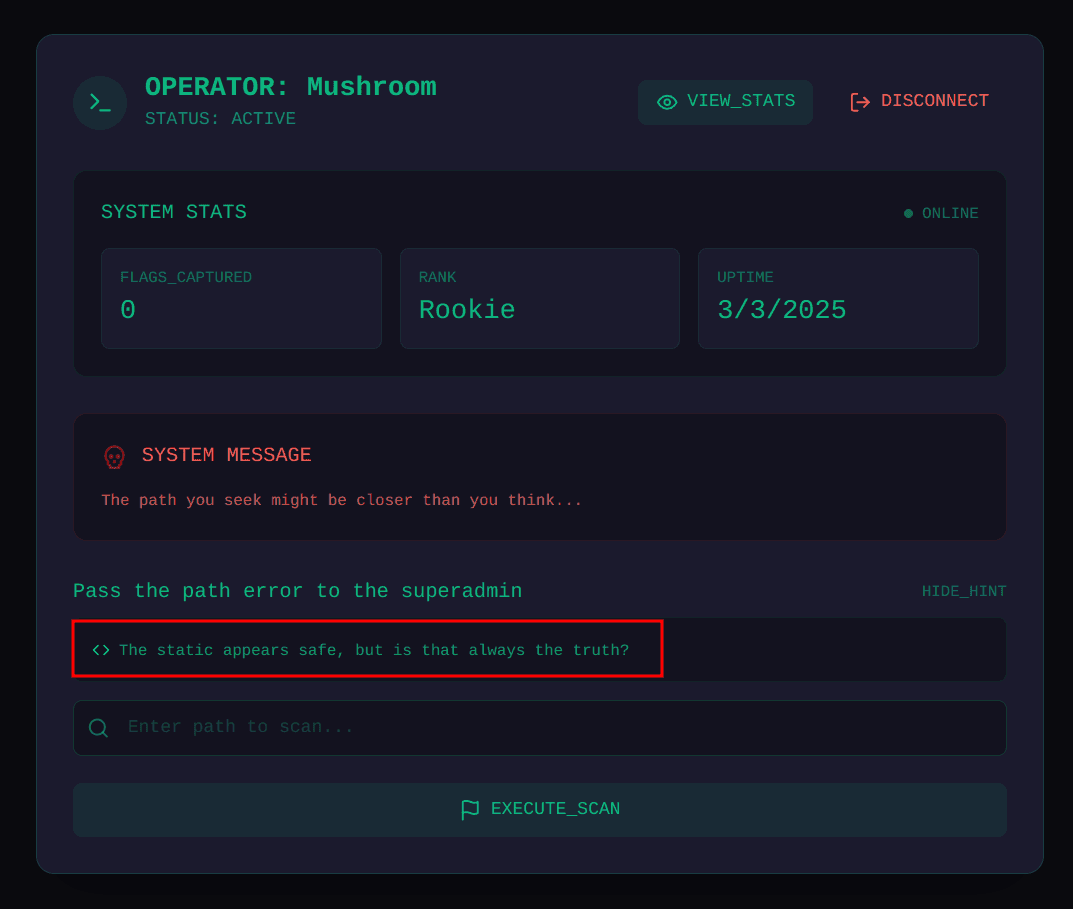Image resolution: width=1073 pixels, height=909 pixels.
Task: Hide the hint with HIDE_HINT
Action: pos(963,592)
